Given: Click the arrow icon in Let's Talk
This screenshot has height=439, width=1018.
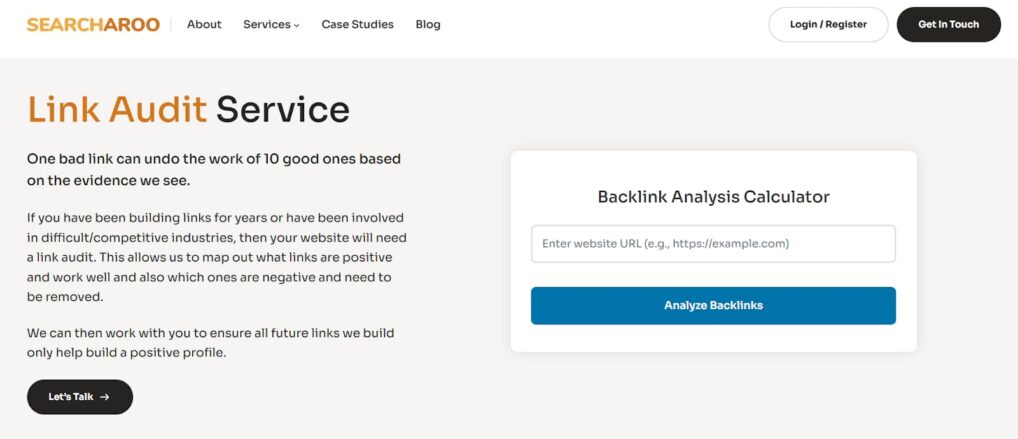Looking at the screenshot, I should (105, 397).
